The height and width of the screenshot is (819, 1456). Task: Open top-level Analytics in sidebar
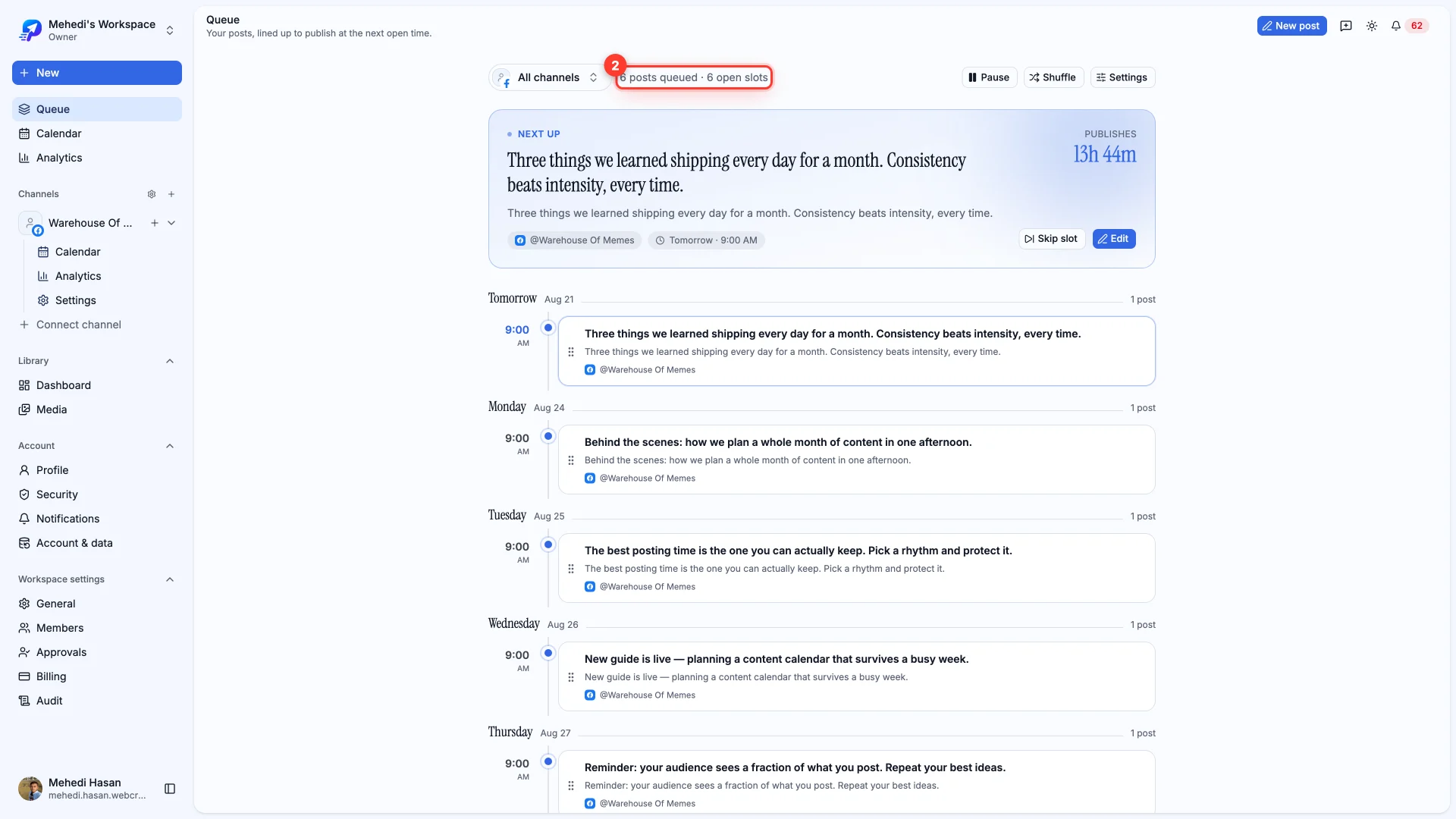pyautogui.click(x=97, y=158)
